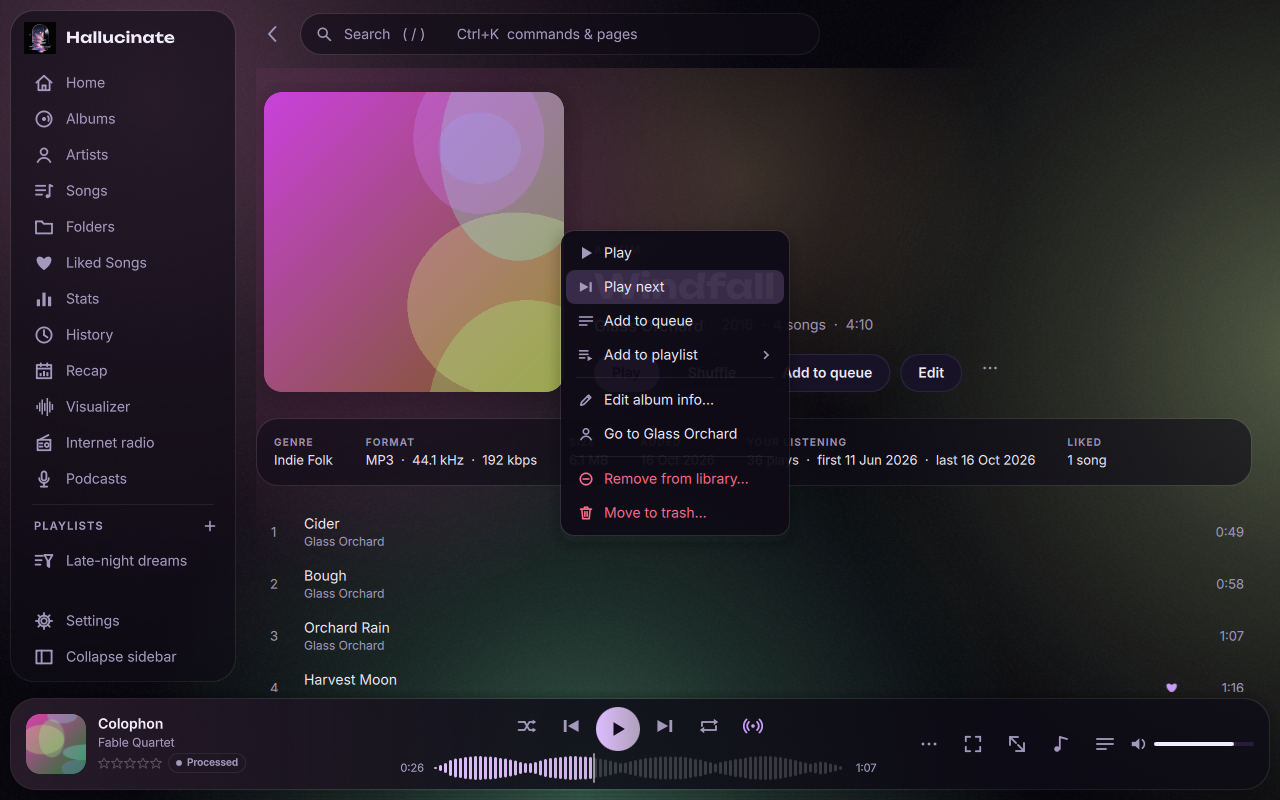Open playback History

click(x=123, y=335)
